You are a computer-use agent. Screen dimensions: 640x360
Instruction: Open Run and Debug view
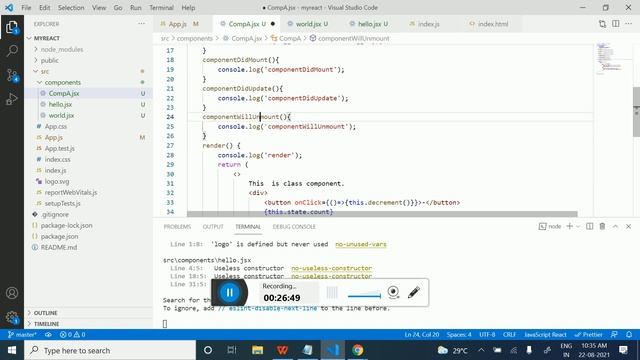(12, 99)
